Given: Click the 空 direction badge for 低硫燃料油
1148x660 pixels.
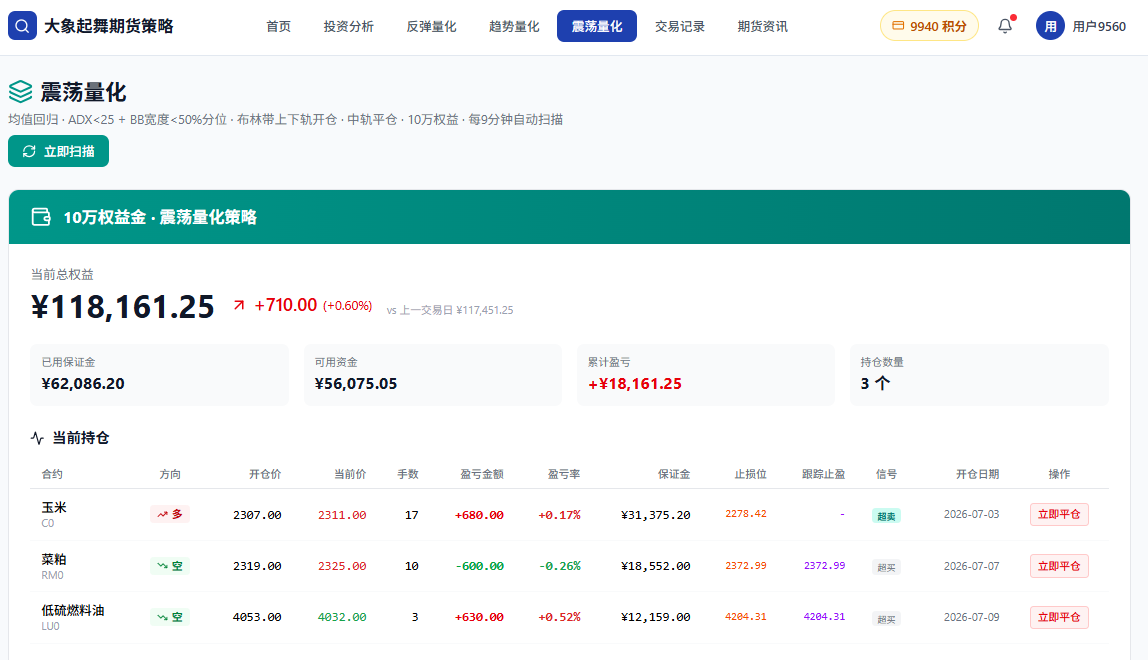Looking at the screenshot, I should click(x=170, y=617).
